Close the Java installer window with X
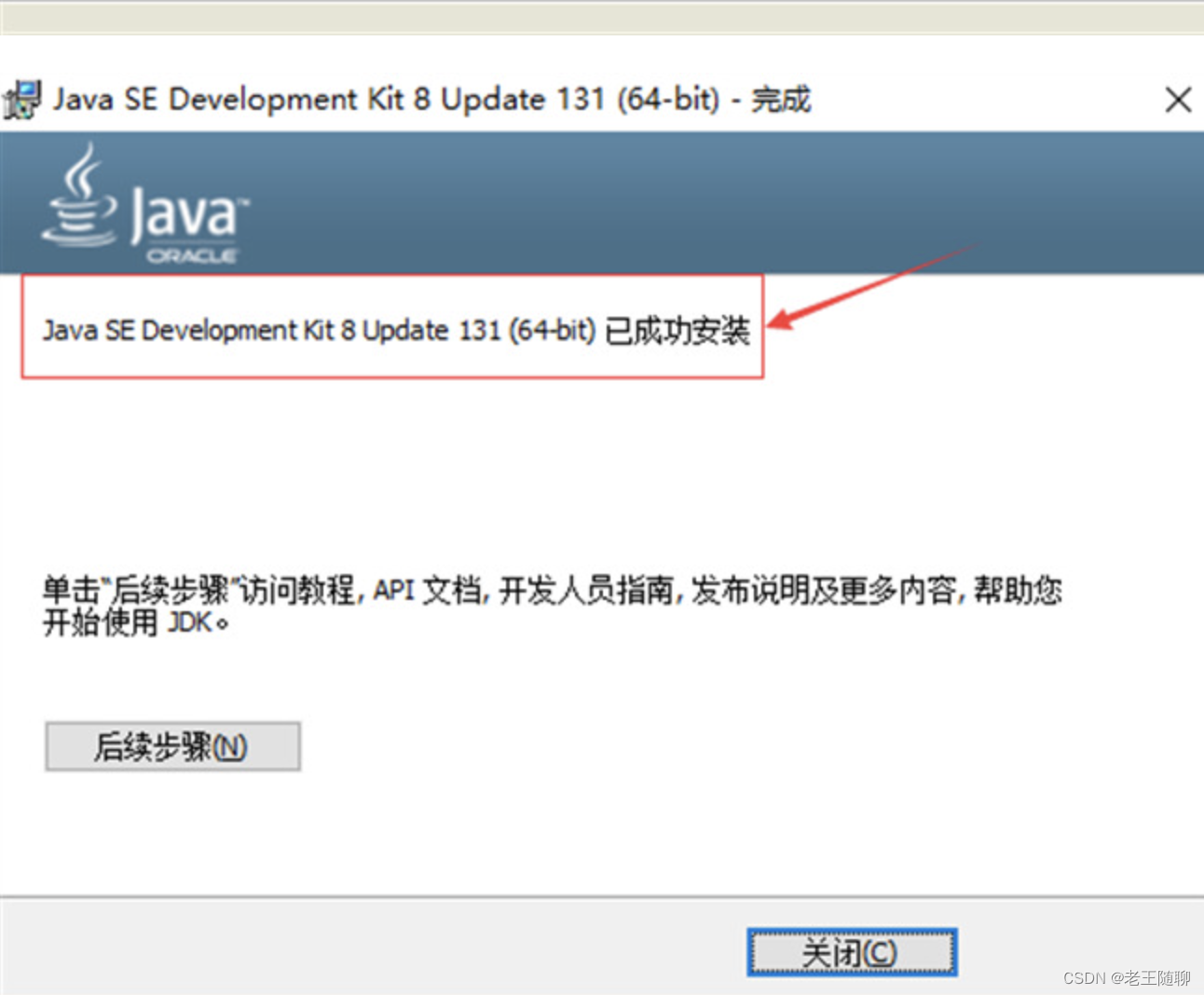 (x=1178, y=100)
